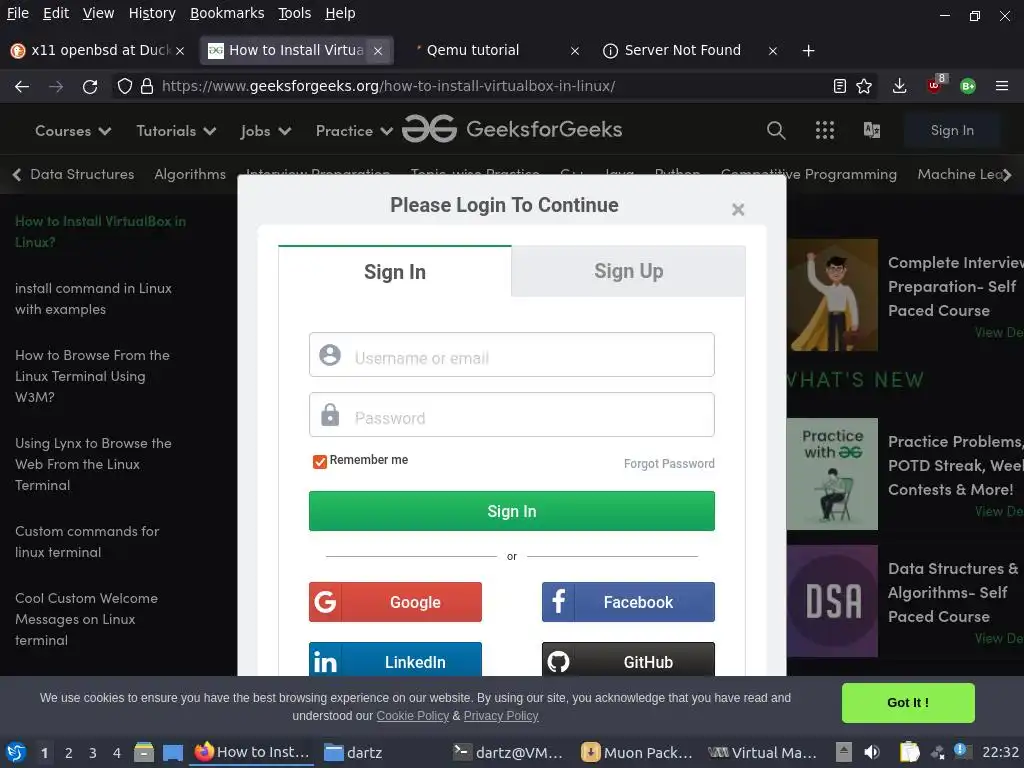The width and height of the screenshot is (1024, 768).
Task: Open the apps grid icon
Action: pos(825,131)
